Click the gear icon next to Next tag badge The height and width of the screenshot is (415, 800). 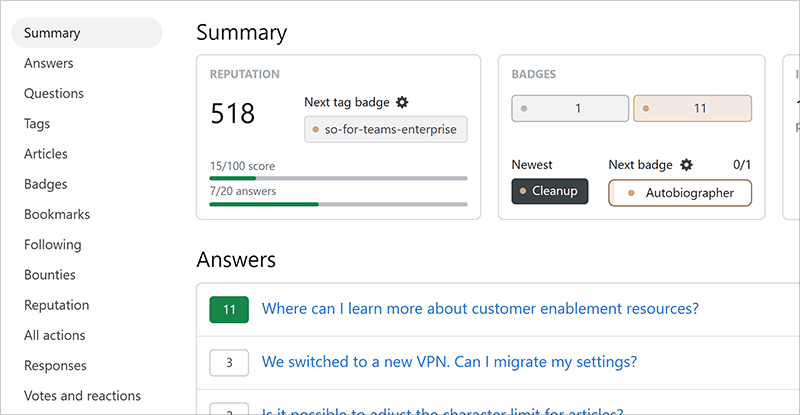click(x=402, y=102)
